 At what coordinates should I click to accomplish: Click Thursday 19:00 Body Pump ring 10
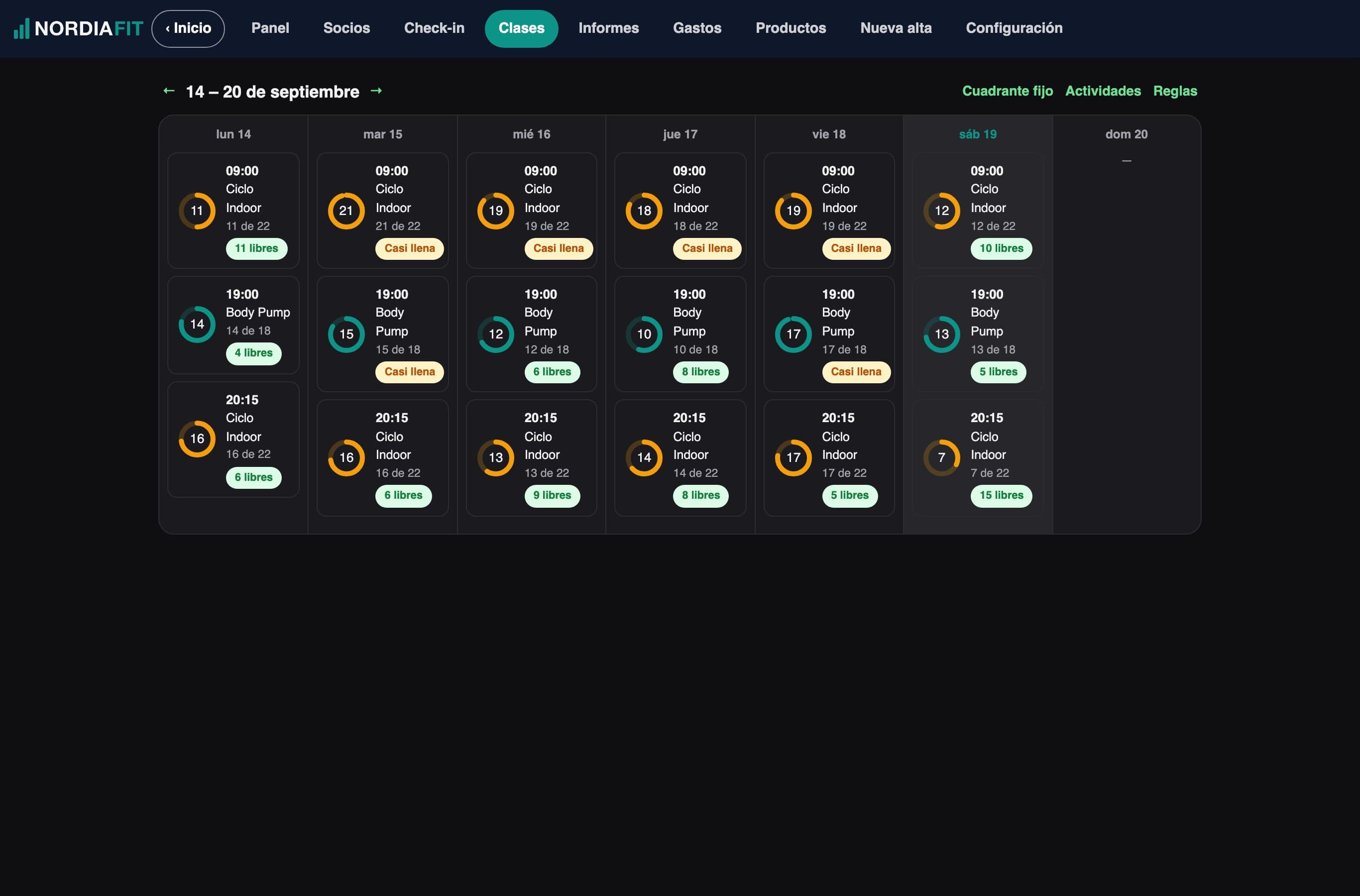click(x=644, y=335)
